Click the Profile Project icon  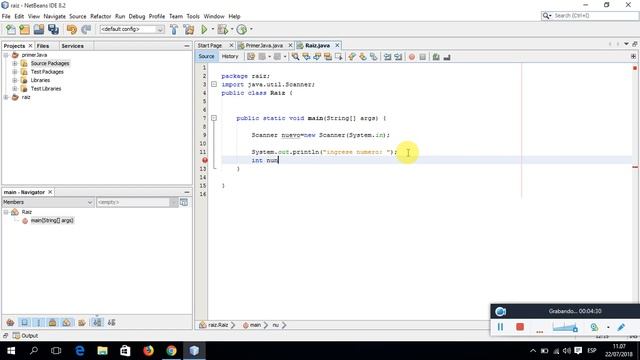coord(242,29)
